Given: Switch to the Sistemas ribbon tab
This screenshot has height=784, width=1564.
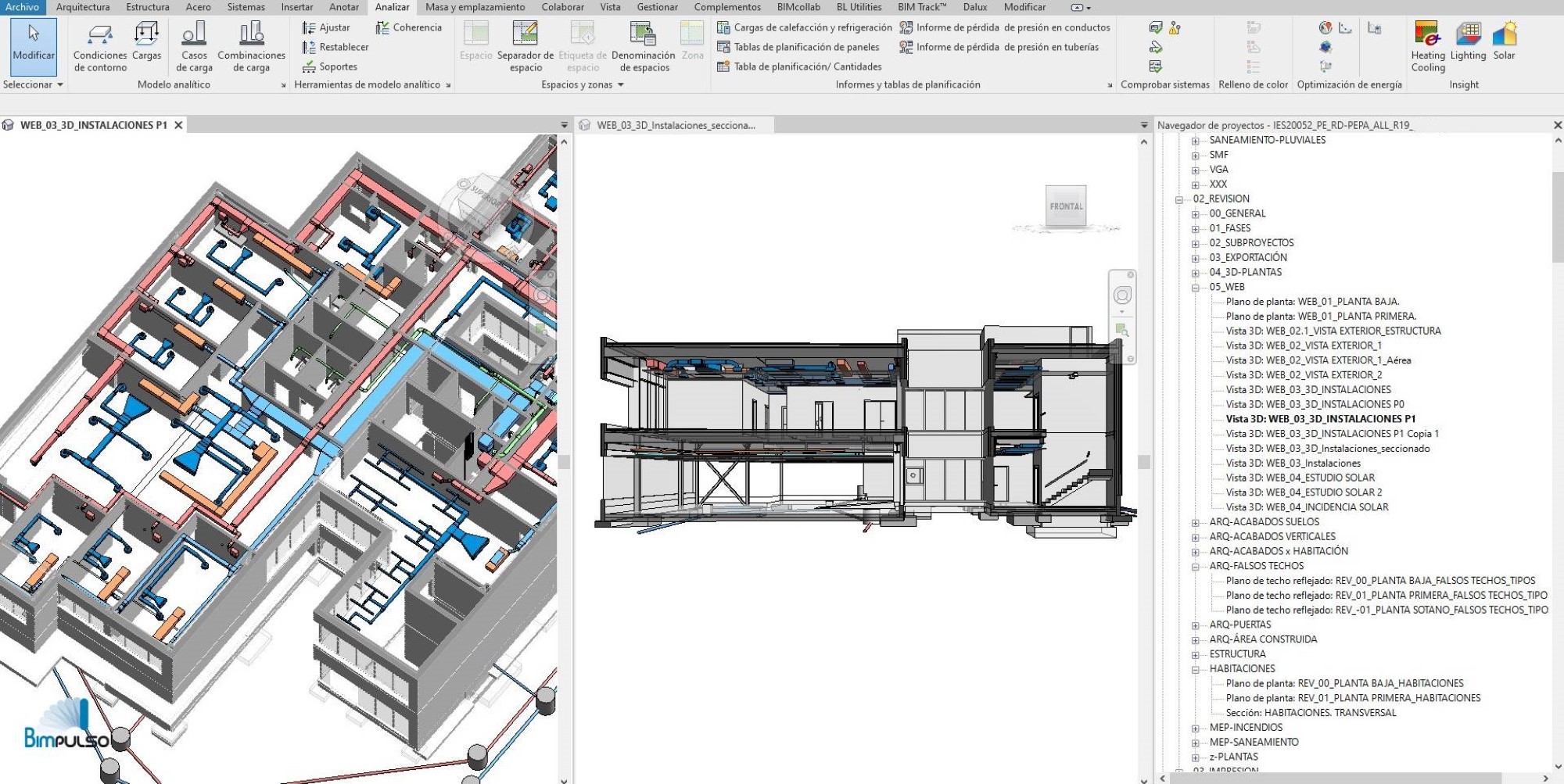Looking at the screenshot, I should 246,7.
